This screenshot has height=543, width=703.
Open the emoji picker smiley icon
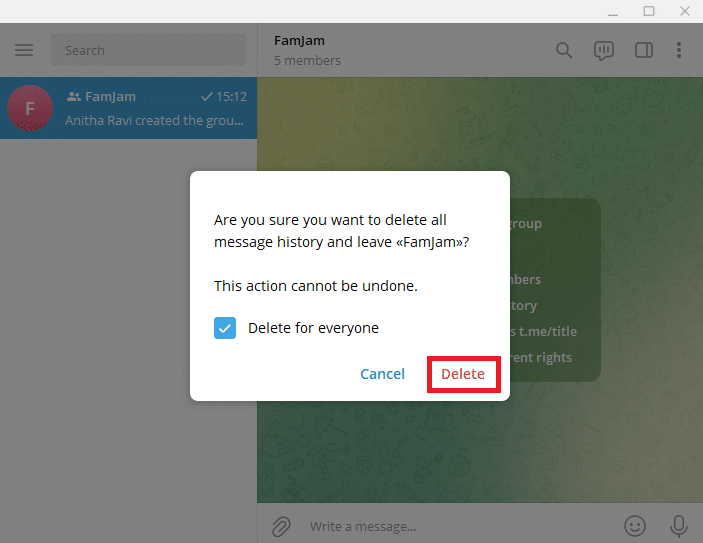click(x=635, y=526)
